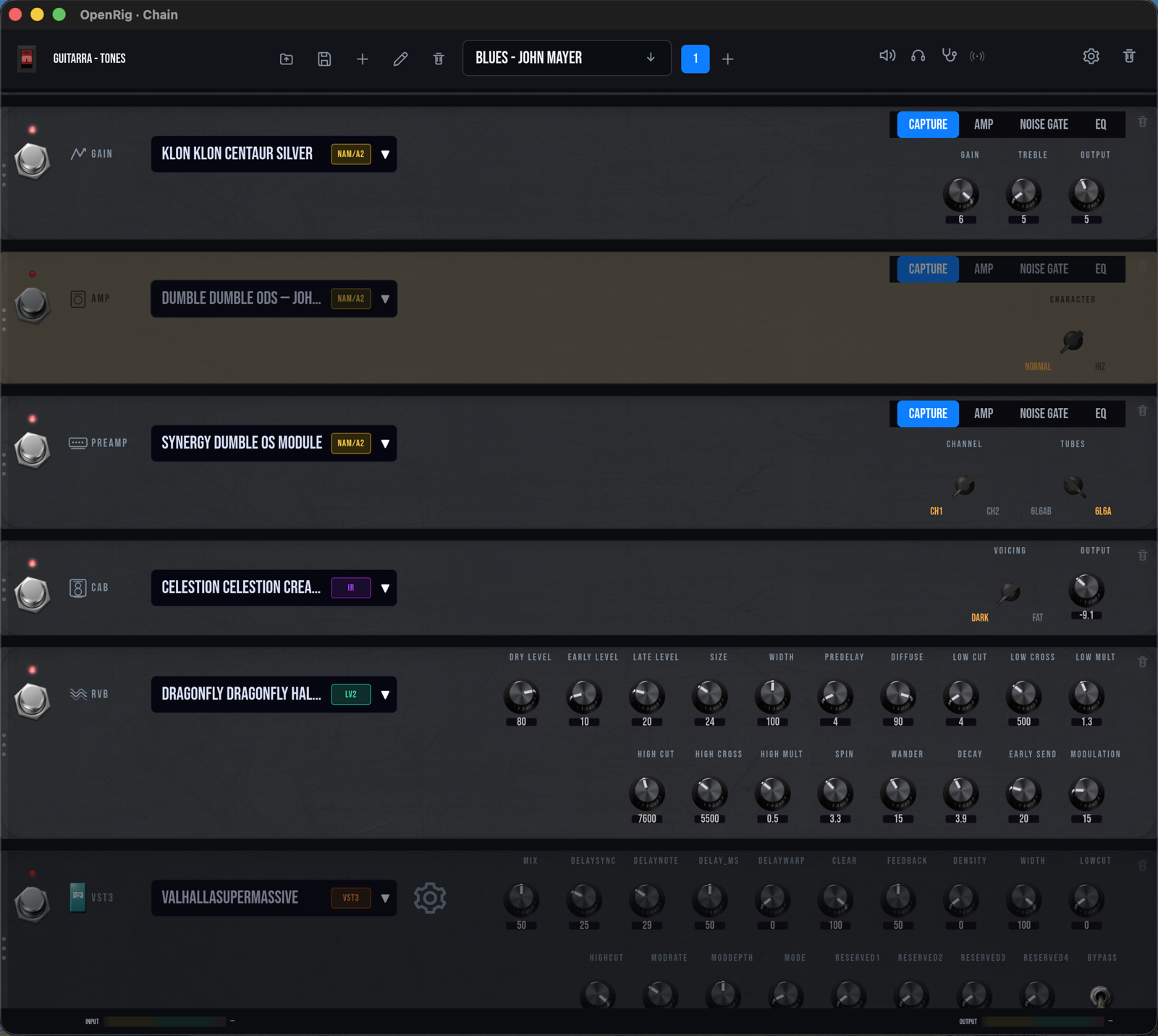Expand Dragonfly Hall reverb dropdown

[385, 695]
